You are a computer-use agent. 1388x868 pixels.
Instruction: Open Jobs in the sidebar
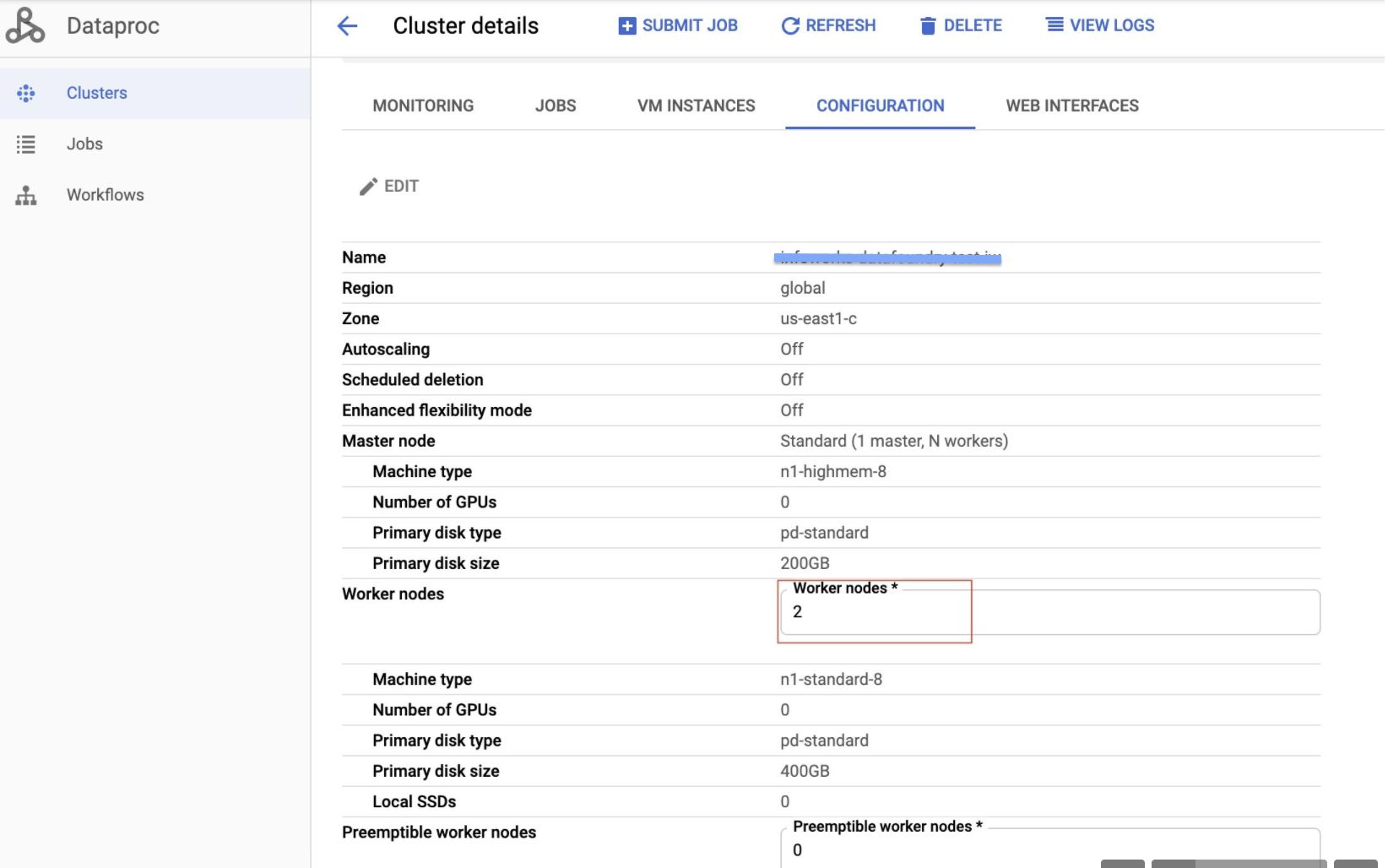155,144
